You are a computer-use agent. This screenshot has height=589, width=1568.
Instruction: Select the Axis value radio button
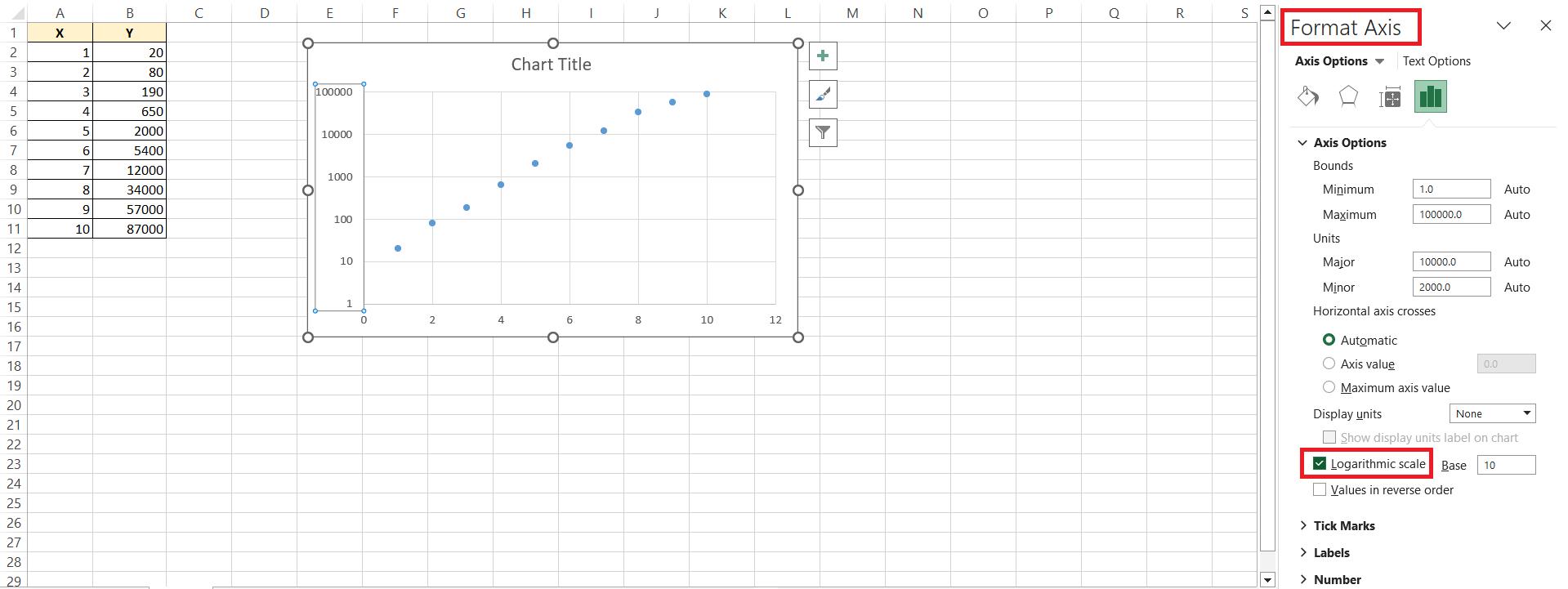click(1329, 364)
